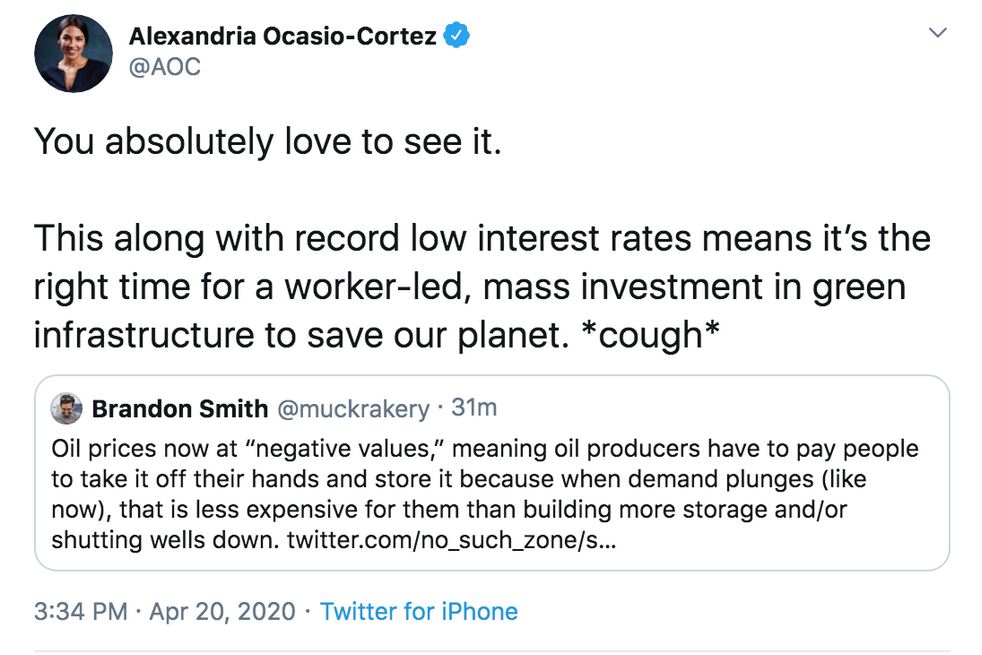982x655 pixels.
Task: Click the blue verified badge icon
Action: point(457,36)
